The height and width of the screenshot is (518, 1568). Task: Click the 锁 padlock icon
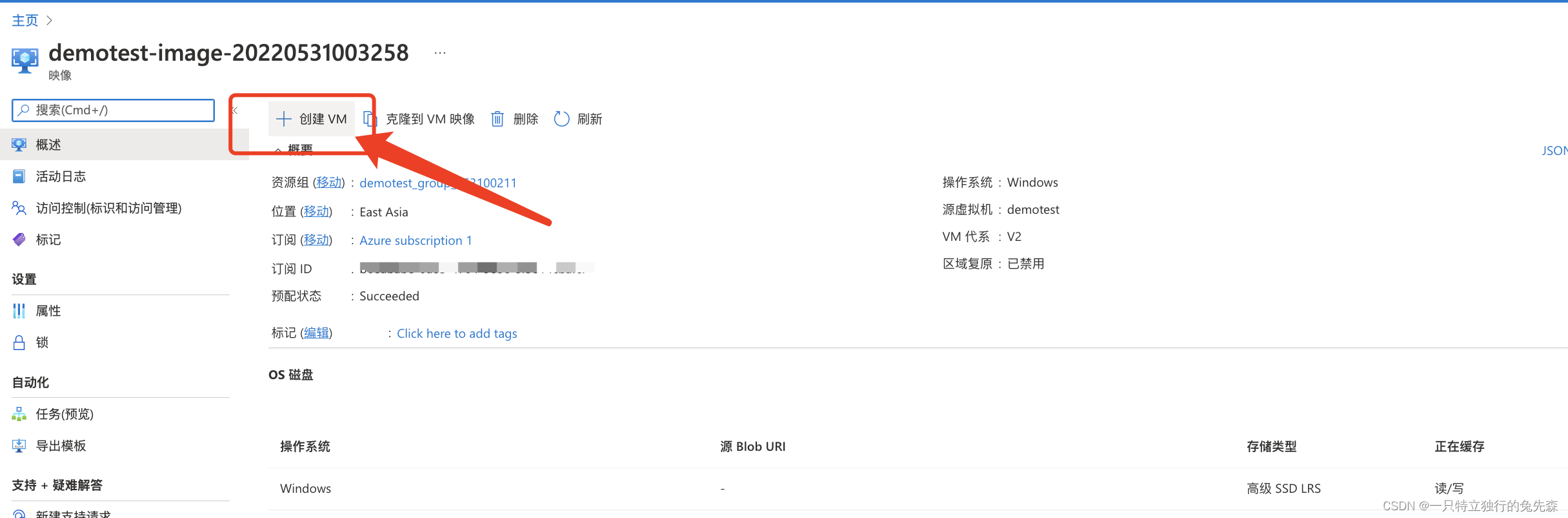pyautogui.click(x=19, y=342)
